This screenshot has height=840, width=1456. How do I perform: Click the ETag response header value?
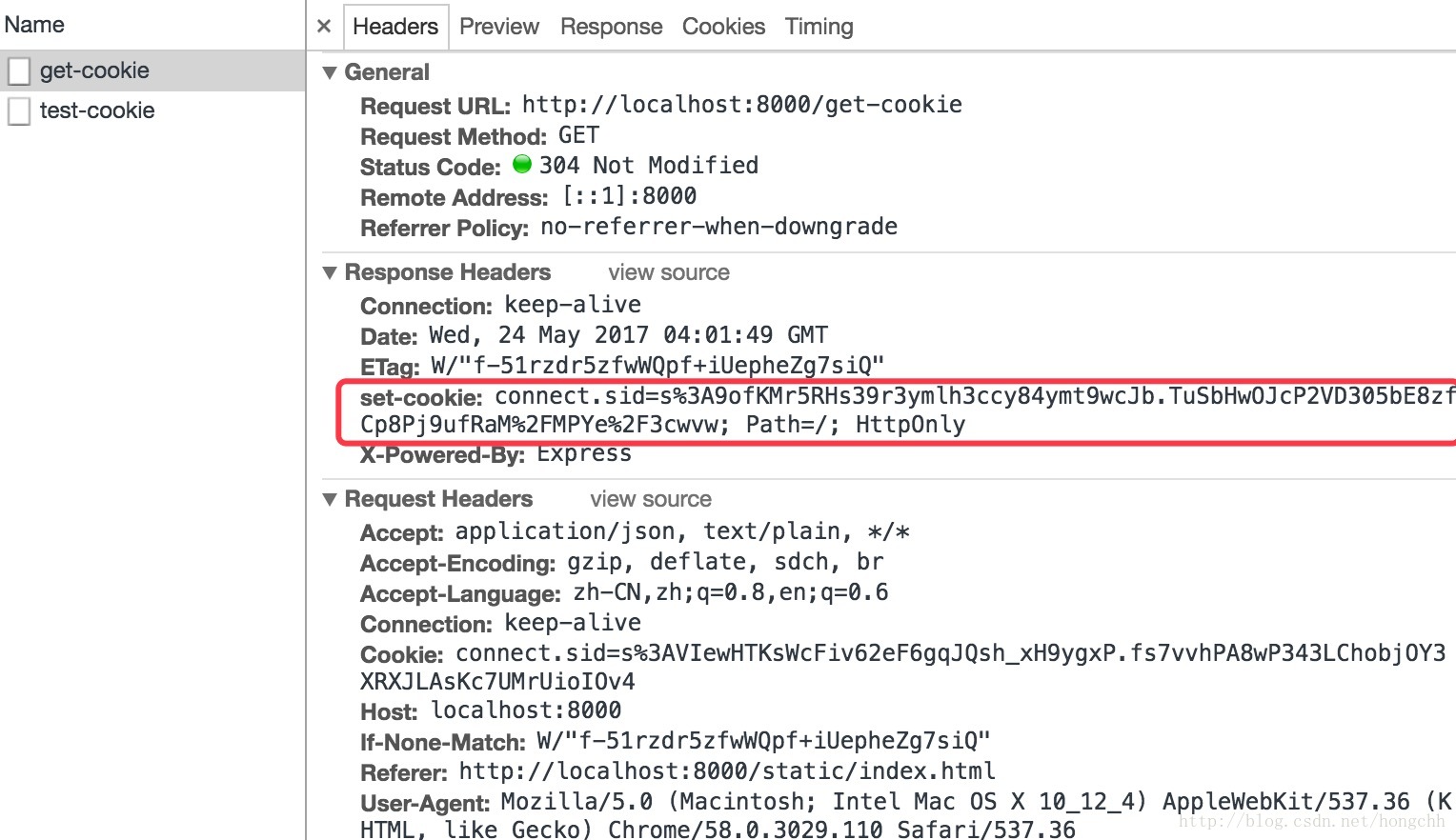[657, 366]
